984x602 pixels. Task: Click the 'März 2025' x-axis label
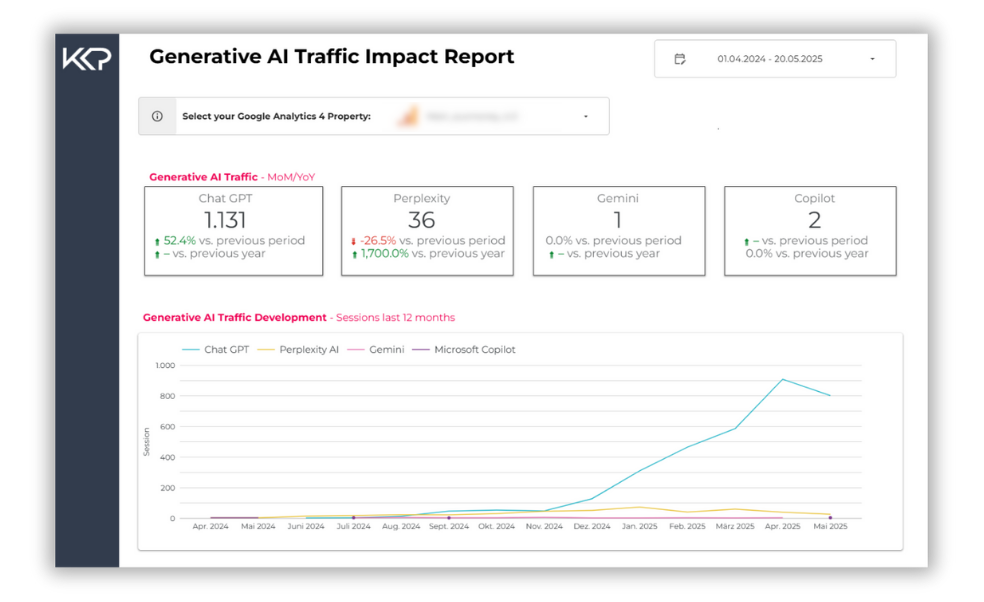735,527
